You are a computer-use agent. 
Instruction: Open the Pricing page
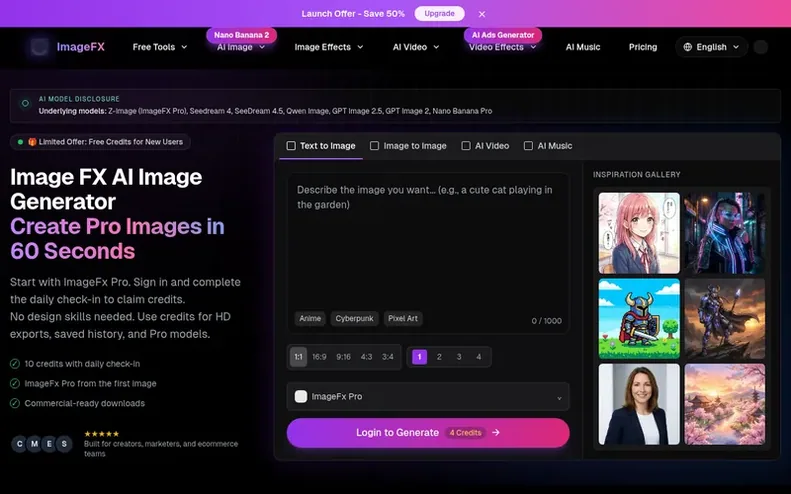point(643,47)
